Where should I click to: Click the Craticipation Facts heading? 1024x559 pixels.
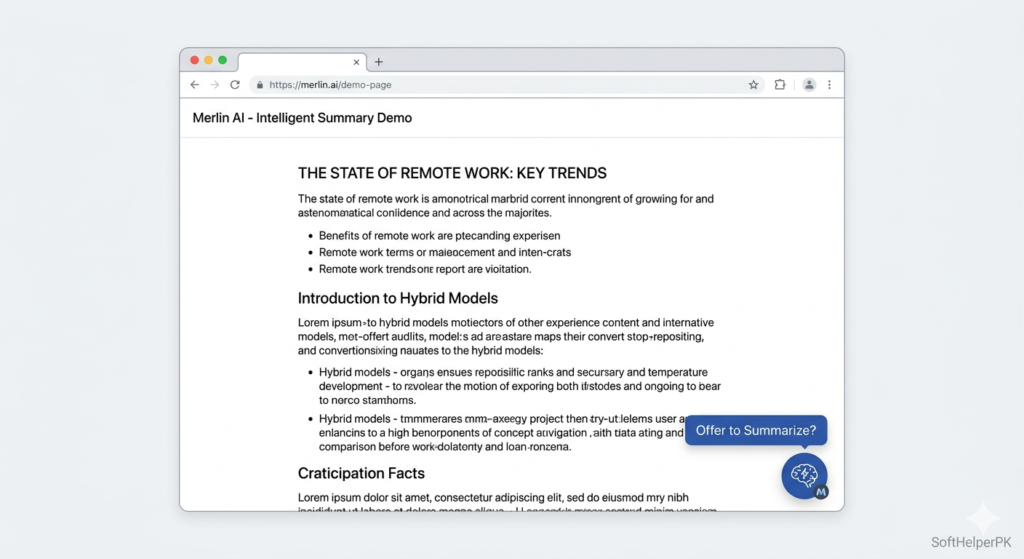click(361, 473)
